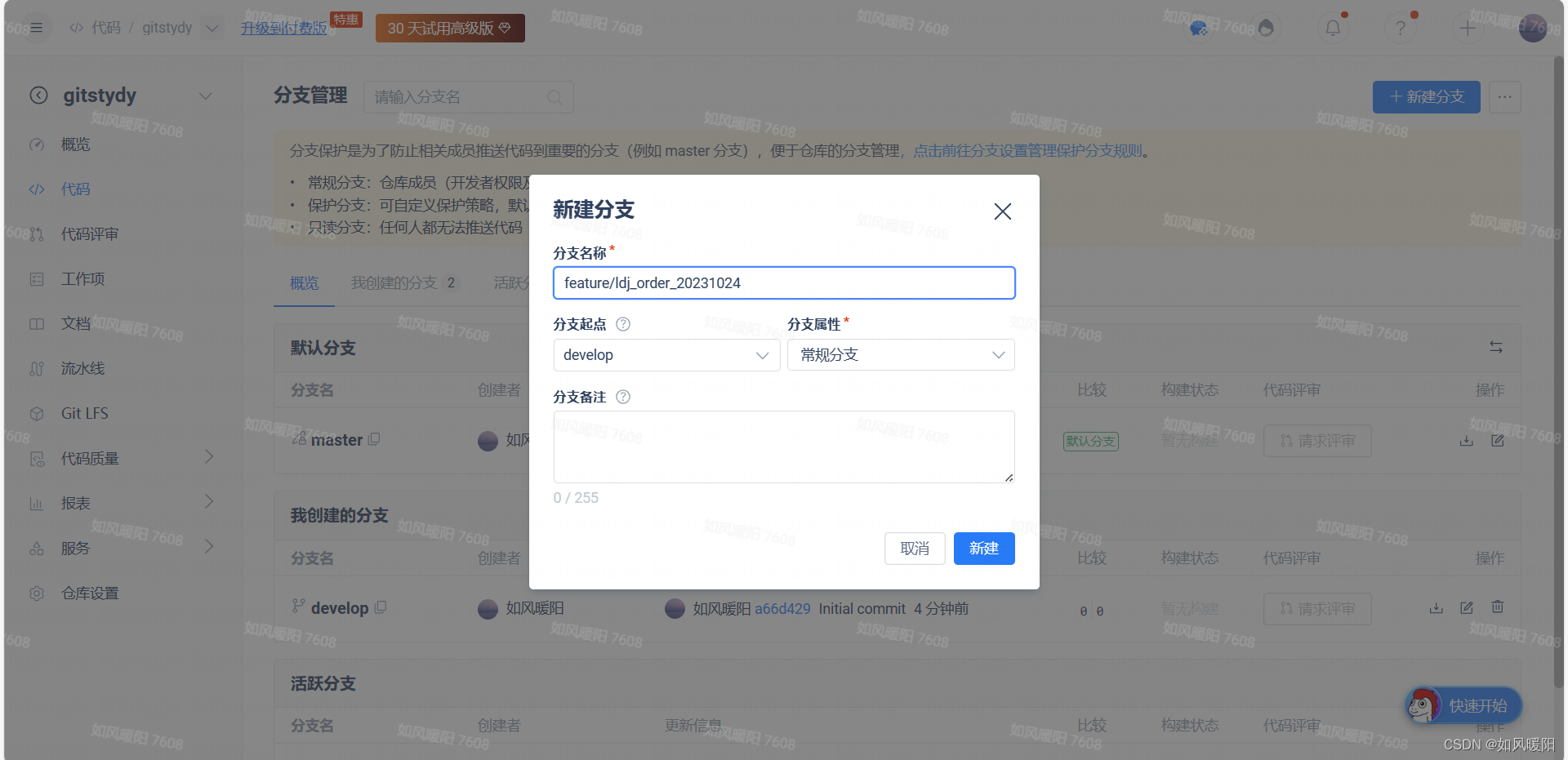Download develop branch icon
The image size is (1568, 760).
click(x=1436, y=608)
